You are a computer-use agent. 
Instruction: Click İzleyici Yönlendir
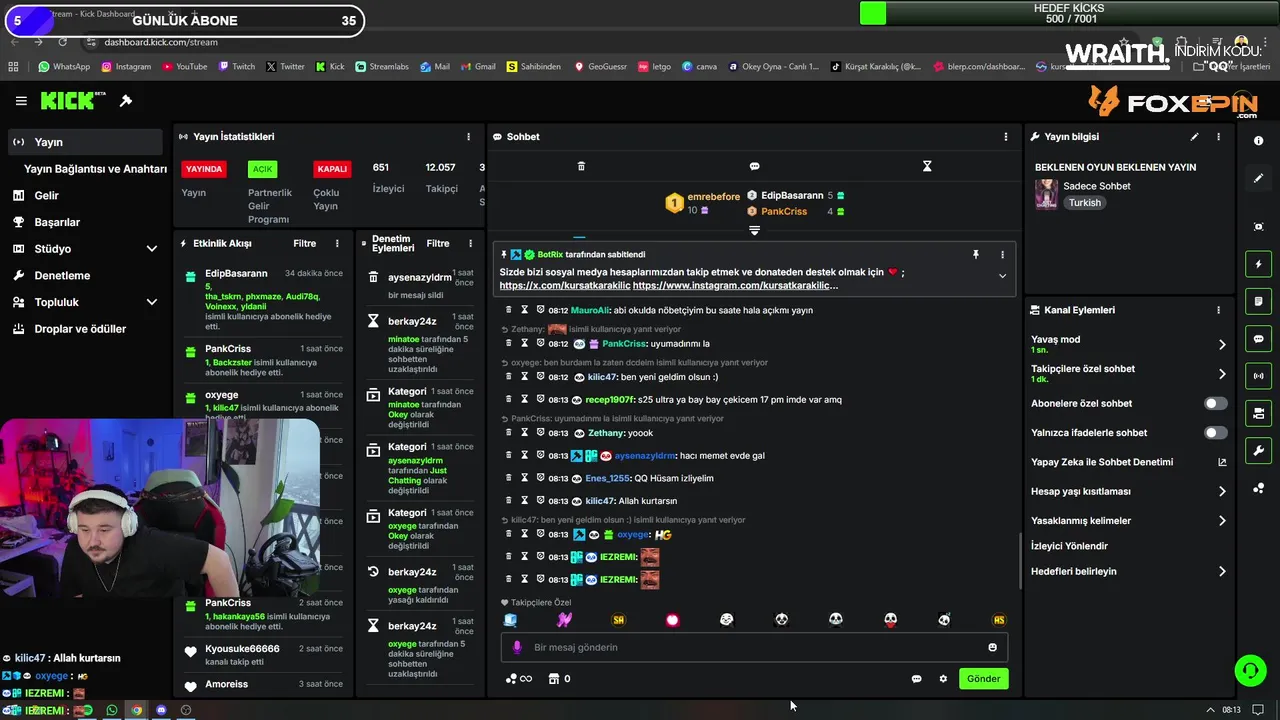(1069, 546)
